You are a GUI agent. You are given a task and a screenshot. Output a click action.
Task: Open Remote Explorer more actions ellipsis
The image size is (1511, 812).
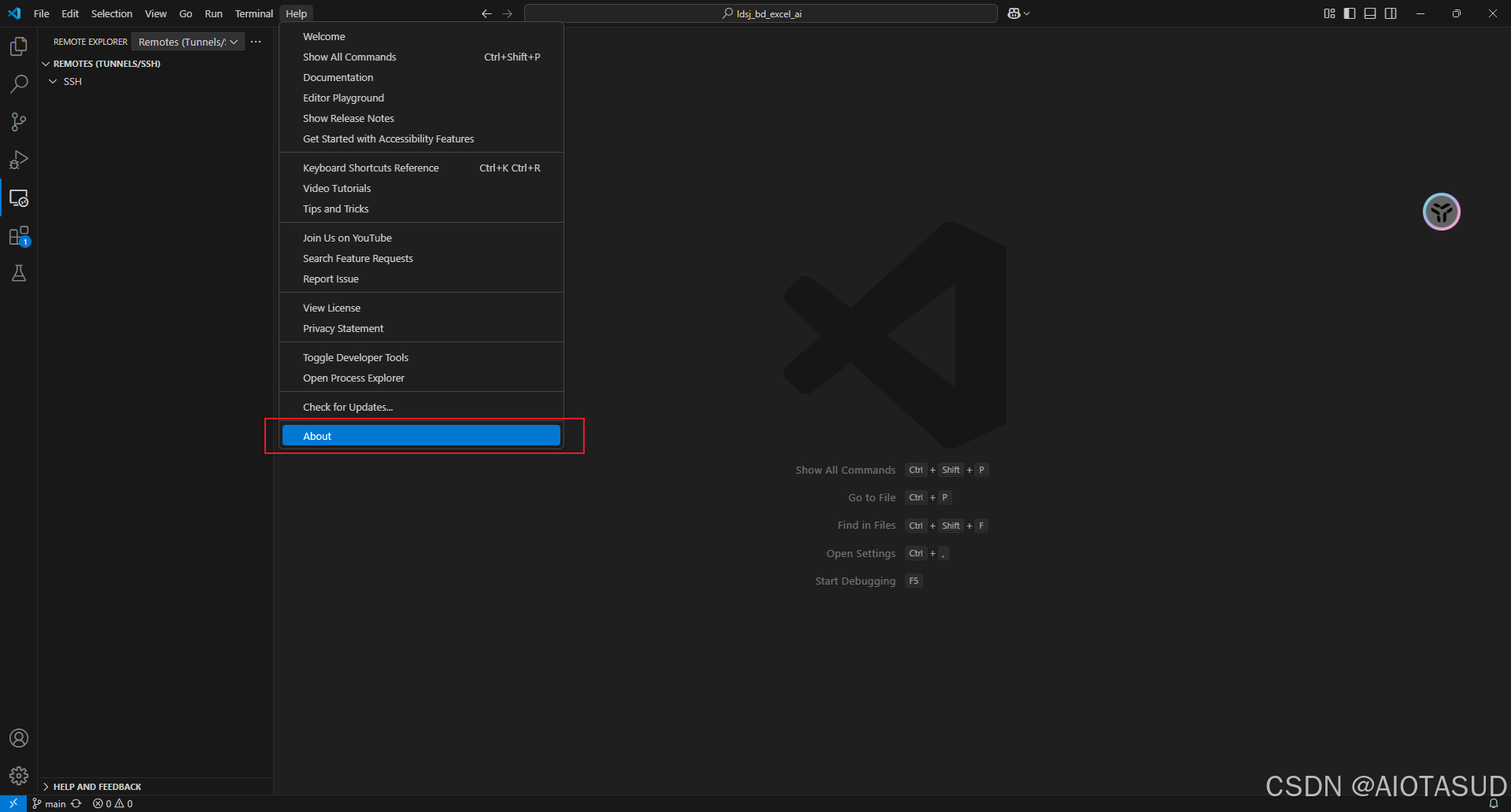pos(256,42)
